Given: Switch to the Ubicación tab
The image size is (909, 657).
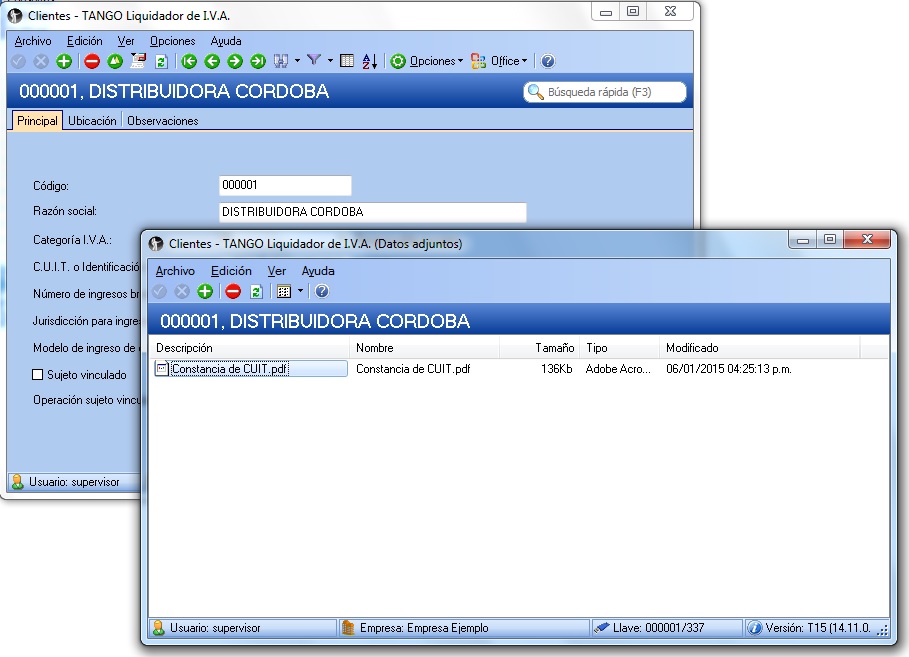Looking at the screenshot, I should coord(92,121).
